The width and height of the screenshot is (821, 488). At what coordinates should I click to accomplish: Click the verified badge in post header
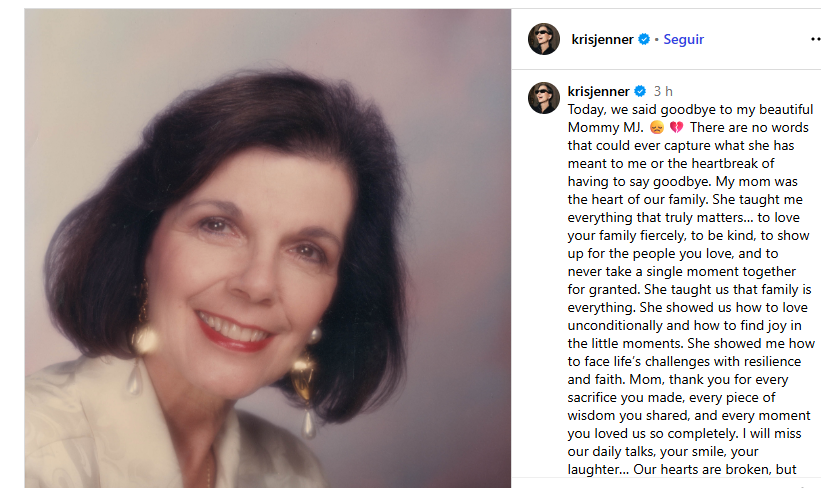pos(644,39)
